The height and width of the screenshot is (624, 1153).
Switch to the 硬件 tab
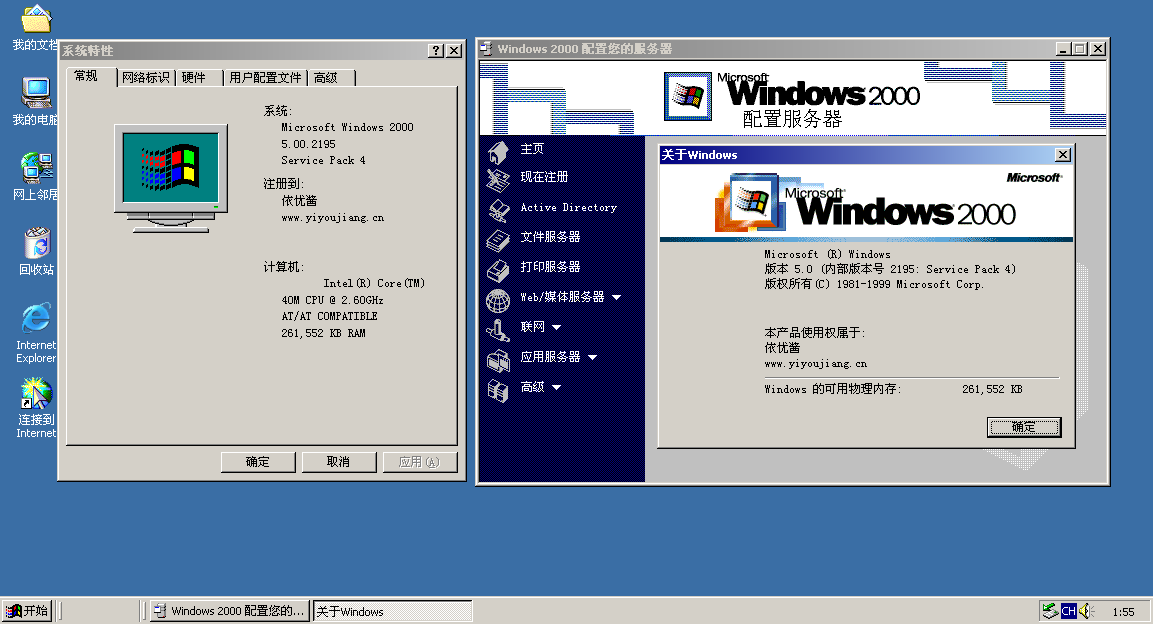[199, 78]
